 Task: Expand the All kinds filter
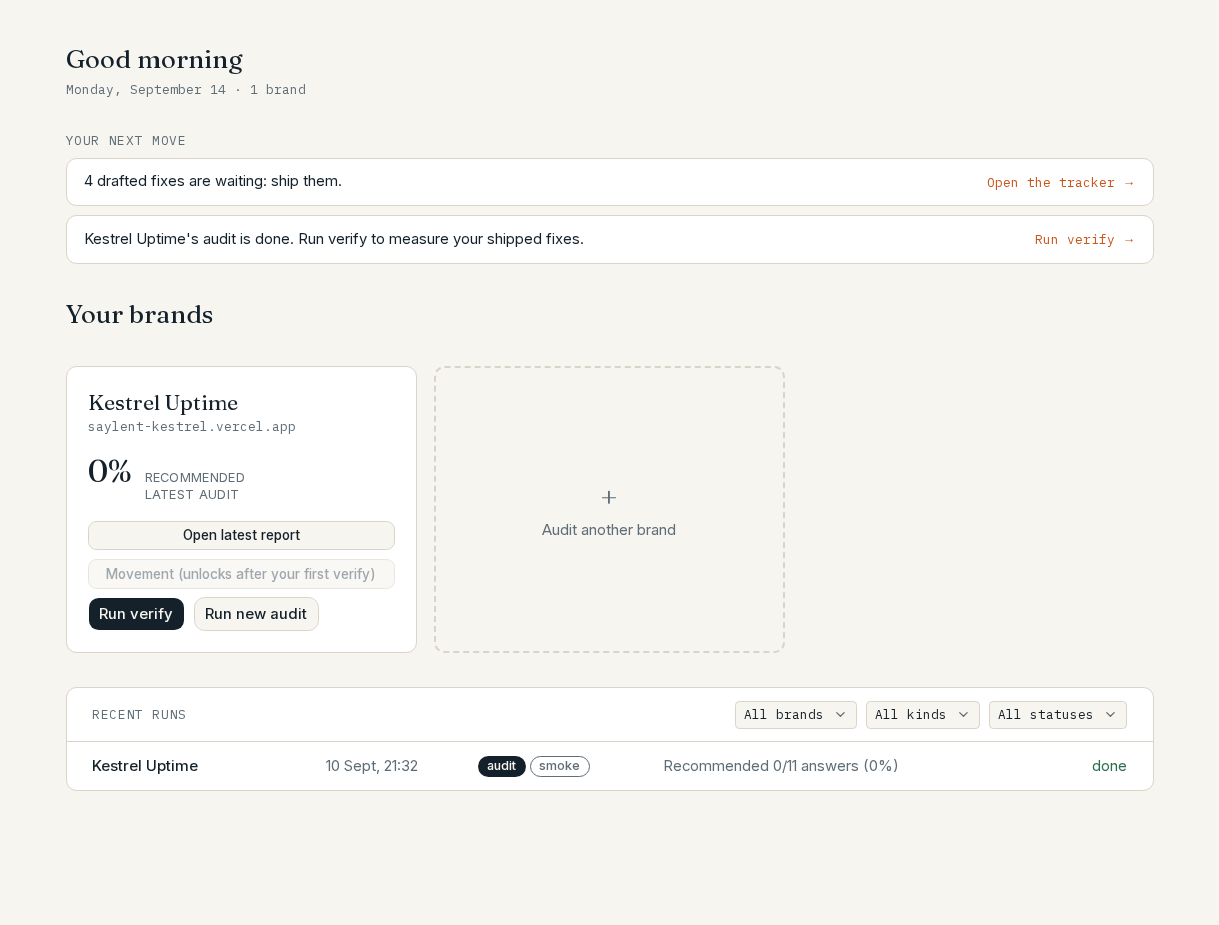pos(923,715)
